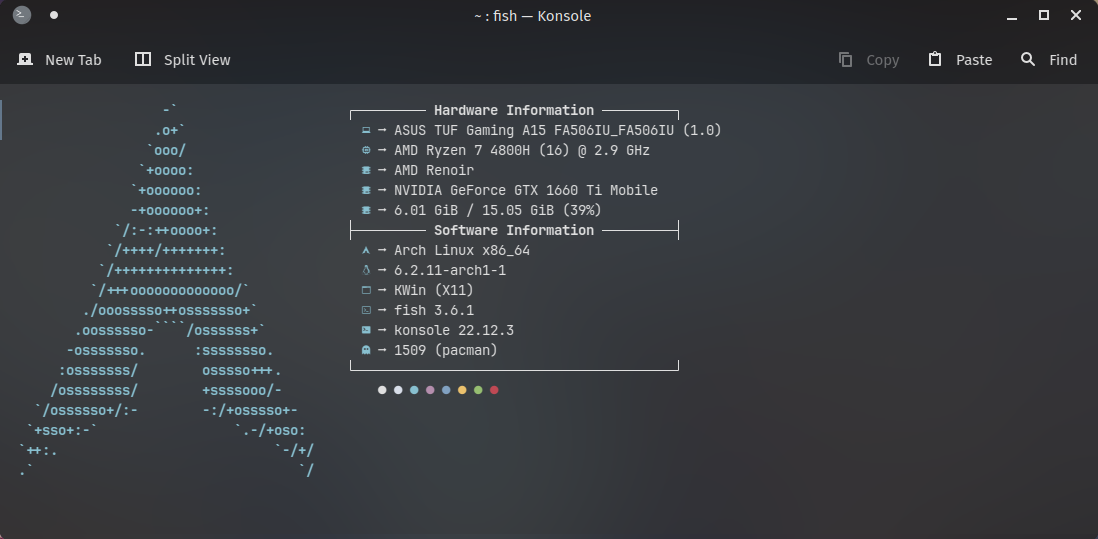Click the "Hardware Information" heading
Viewport: 1098px width, 539px height.
[514, 111]
